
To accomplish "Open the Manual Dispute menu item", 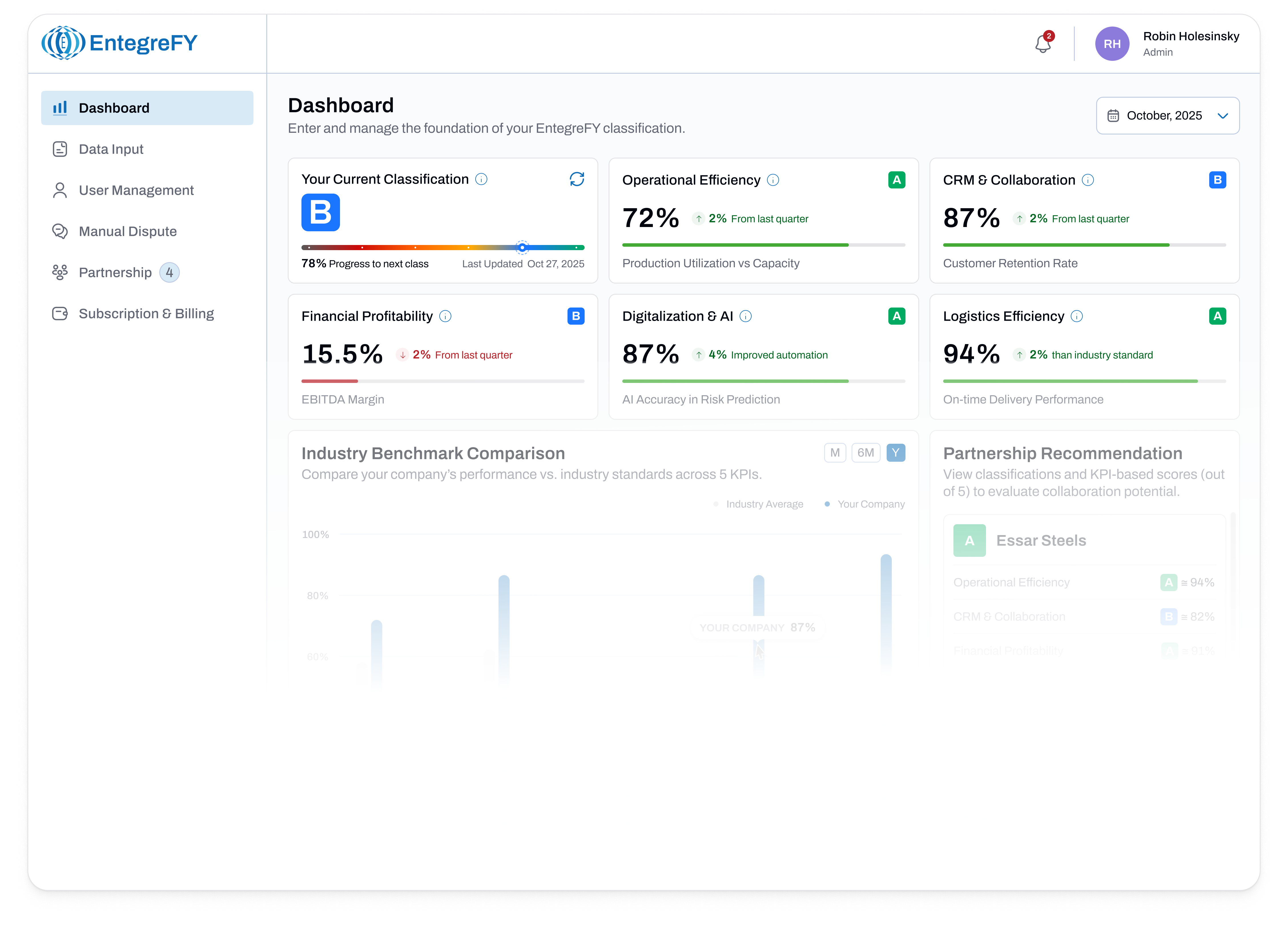I will [x=147, y=231].
